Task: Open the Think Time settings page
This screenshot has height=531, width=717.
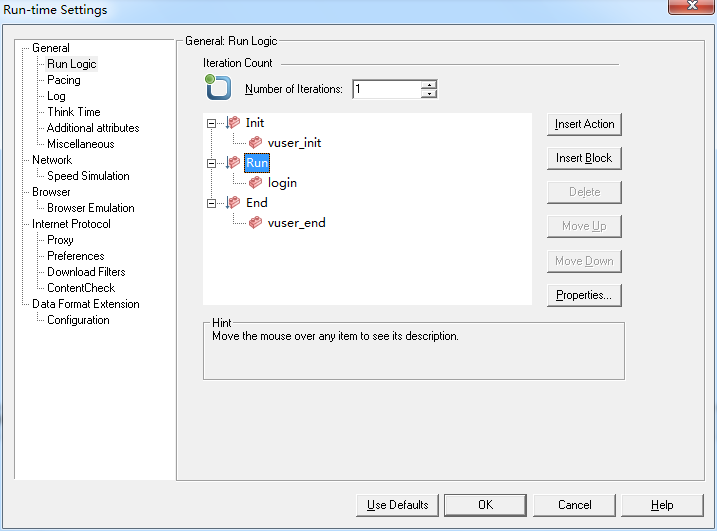Action: (x=74, y=112)
